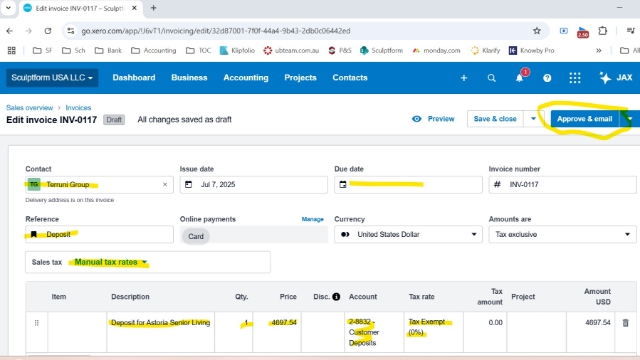Grab the line item drag handle

pyautogui.click(x=37, y=323)
